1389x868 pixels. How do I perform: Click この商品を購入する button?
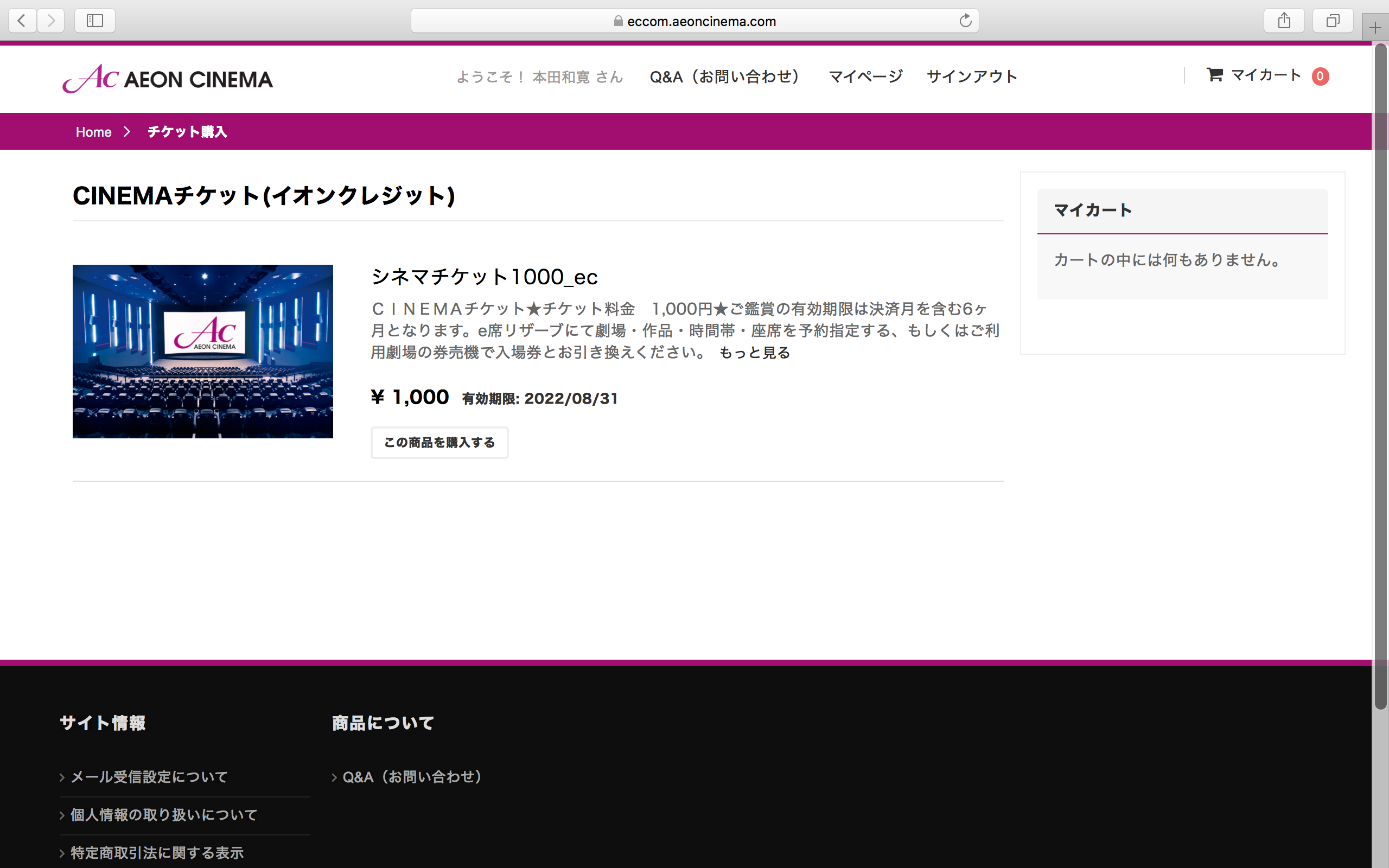[x=439, y=443]
